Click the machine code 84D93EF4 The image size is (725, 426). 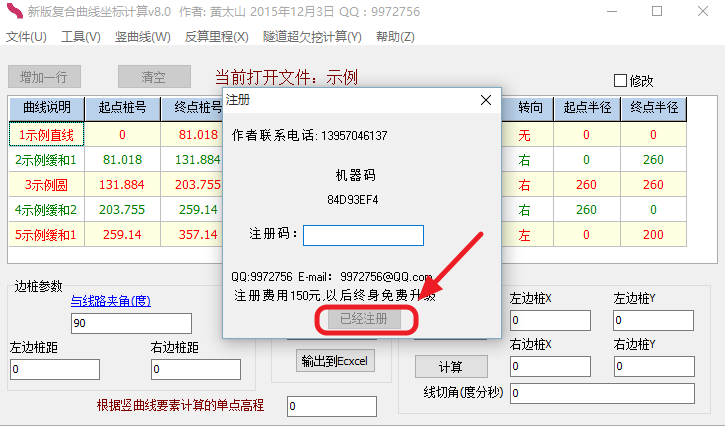pyautogui.click(x=353, y=200)
